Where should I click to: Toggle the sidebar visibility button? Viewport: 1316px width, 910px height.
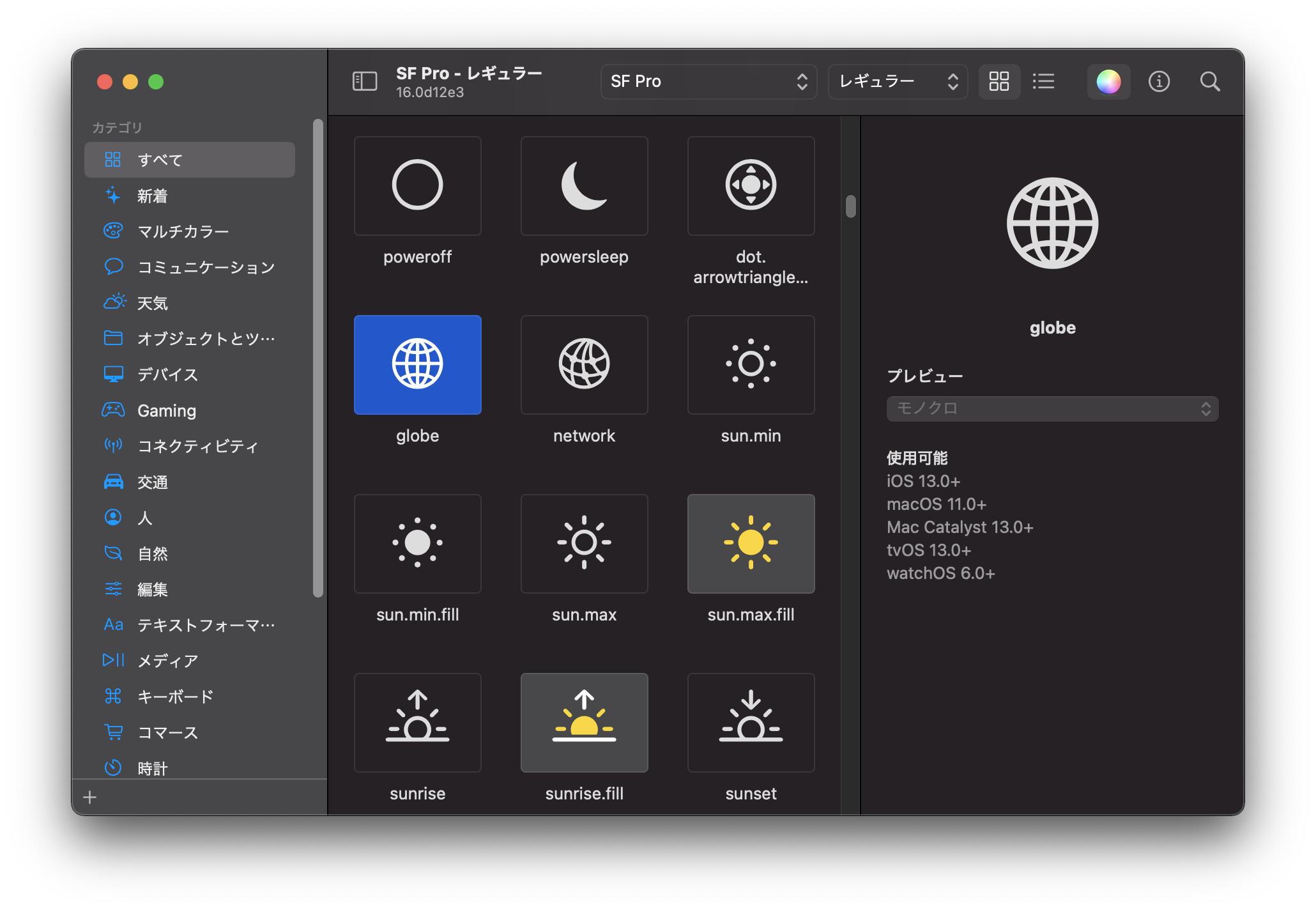click(x=365, y=81)
